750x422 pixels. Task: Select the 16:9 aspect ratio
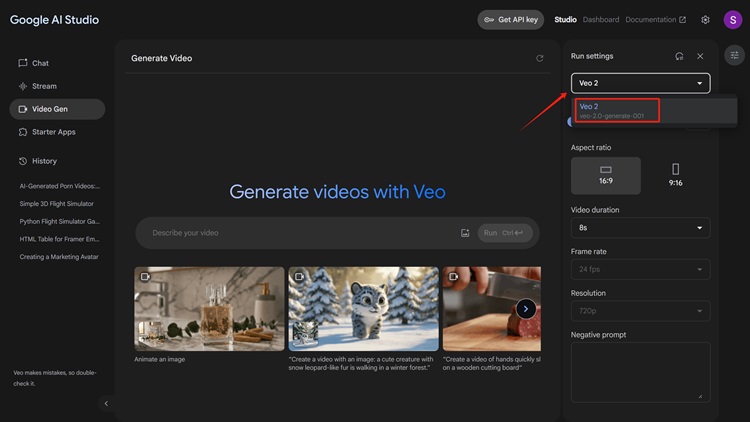[606, 176]
